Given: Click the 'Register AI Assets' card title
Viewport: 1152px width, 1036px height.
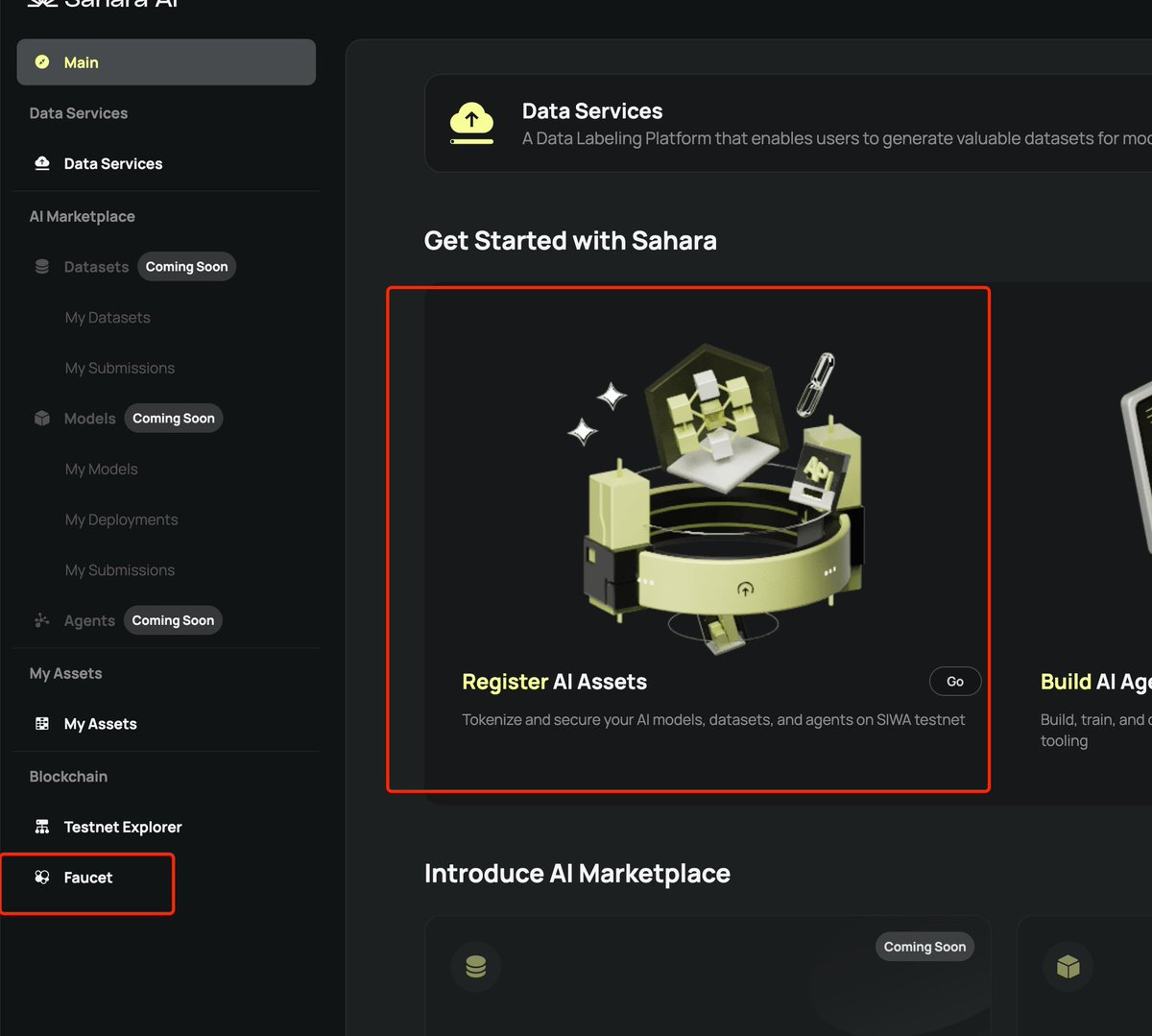Looking at the screenshot, I should [x=555, y=682].
